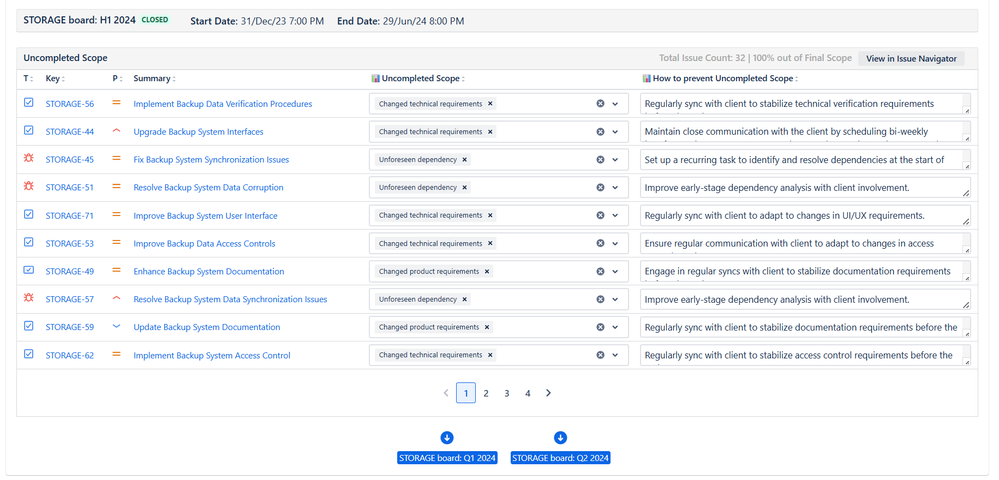Sort by the T type column header
The image size is (999, 480).
tap(27, 78)
